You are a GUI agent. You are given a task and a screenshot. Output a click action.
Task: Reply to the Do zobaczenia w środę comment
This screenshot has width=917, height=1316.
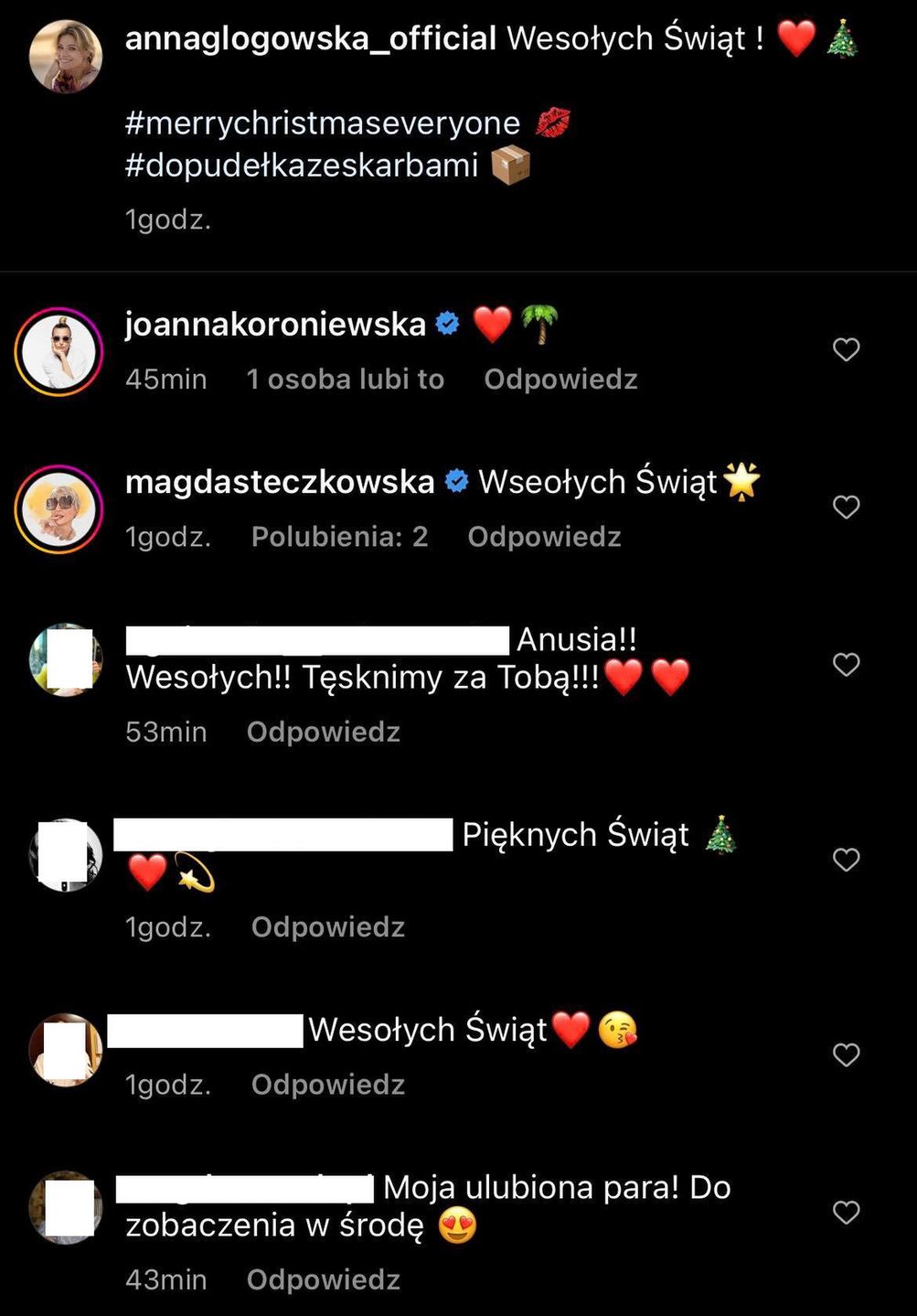[x=324, y=1279]
